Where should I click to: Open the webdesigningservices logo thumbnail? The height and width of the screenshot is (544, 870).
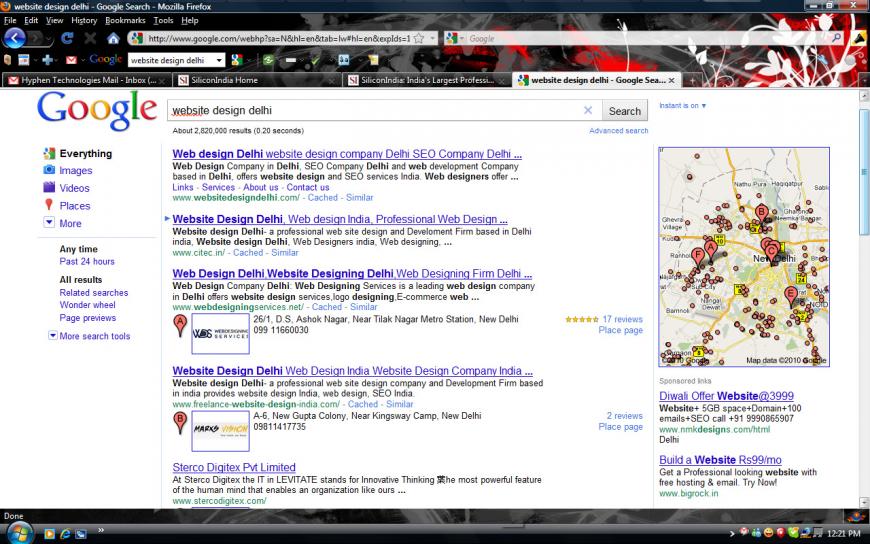(x=220, y=334)
